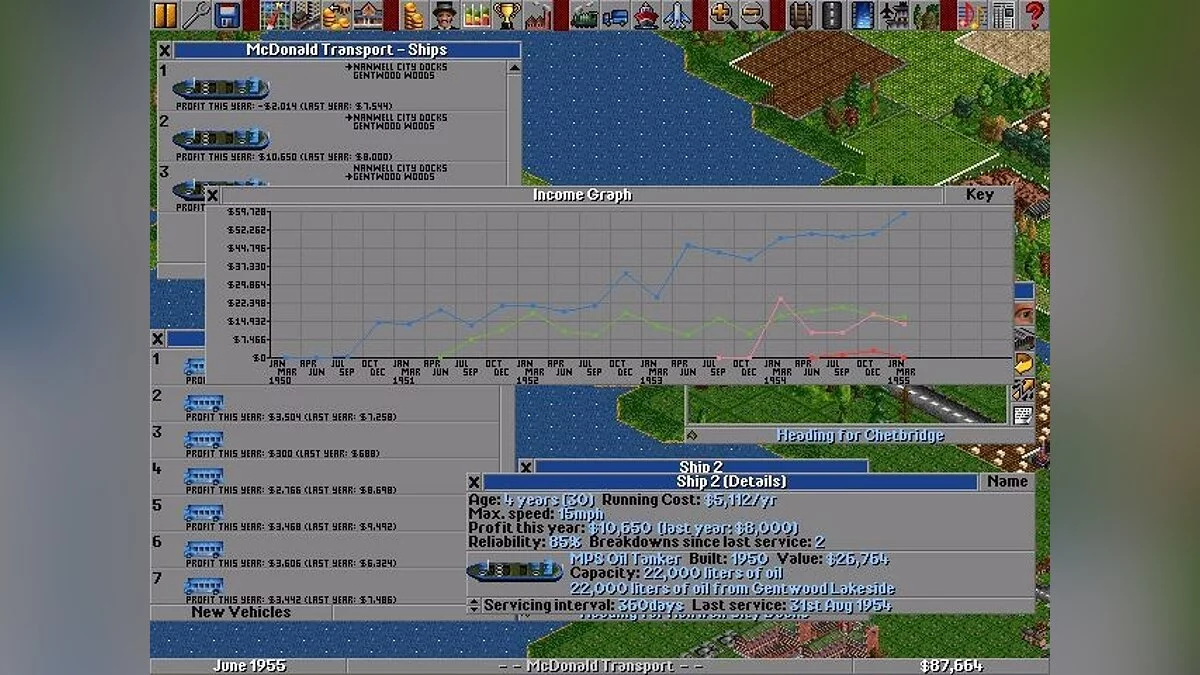Click the Income Graph title bar

(582, 195)
